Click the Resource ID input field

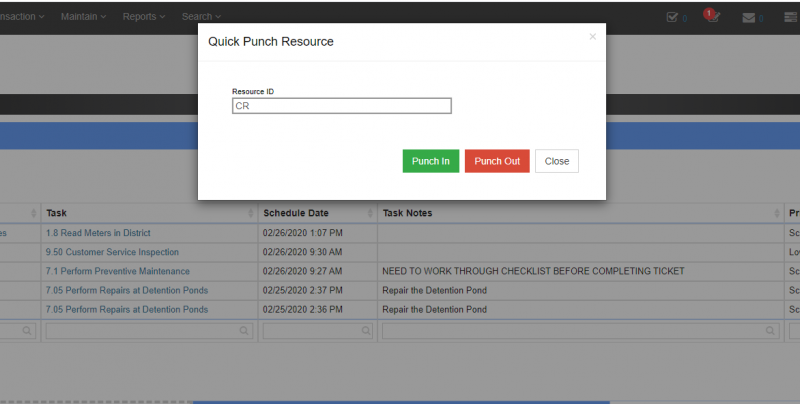[341, 106]
